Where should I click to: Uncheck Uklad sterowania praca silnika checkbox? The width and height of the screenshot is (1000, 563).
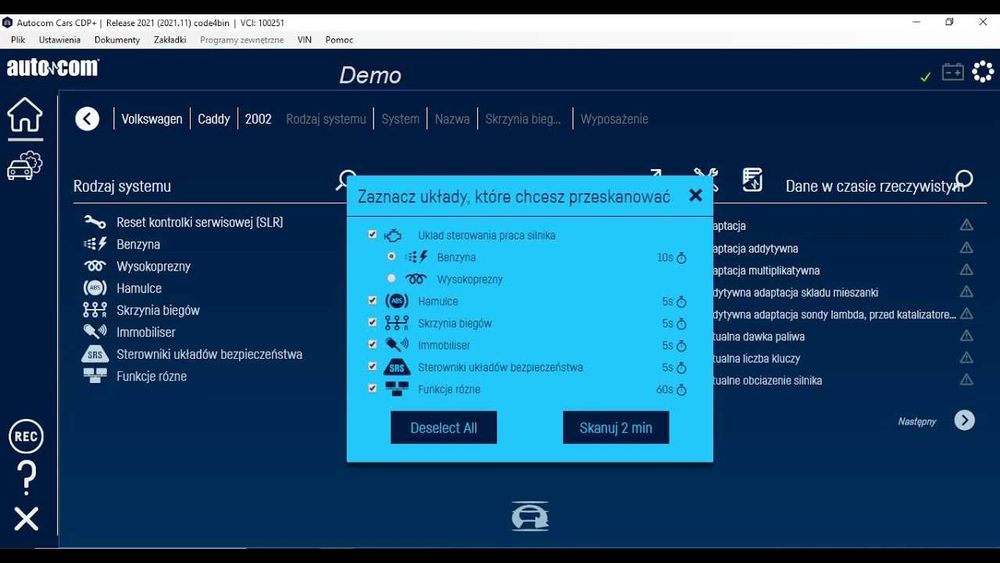(x=372, y=235)
